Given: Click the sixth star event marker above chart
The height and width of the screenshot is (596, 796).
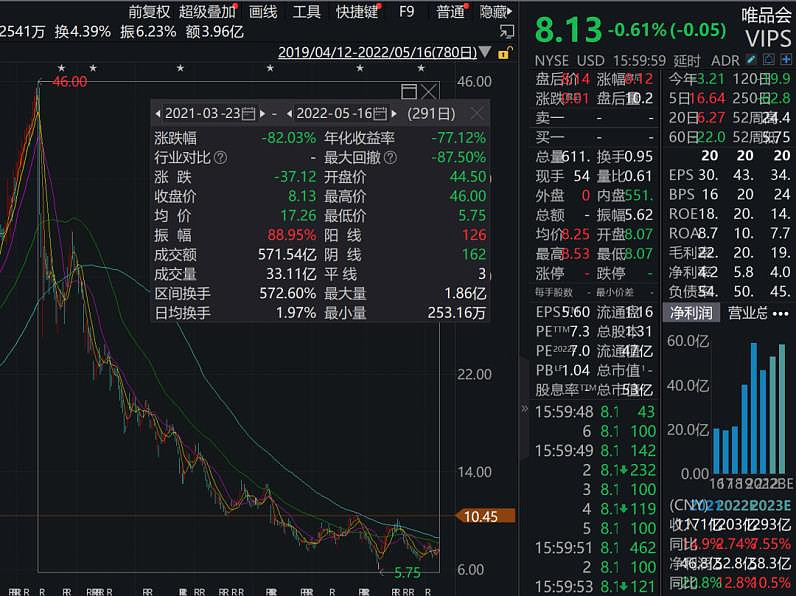Looking at the screenshot, I should click(421, 68).
